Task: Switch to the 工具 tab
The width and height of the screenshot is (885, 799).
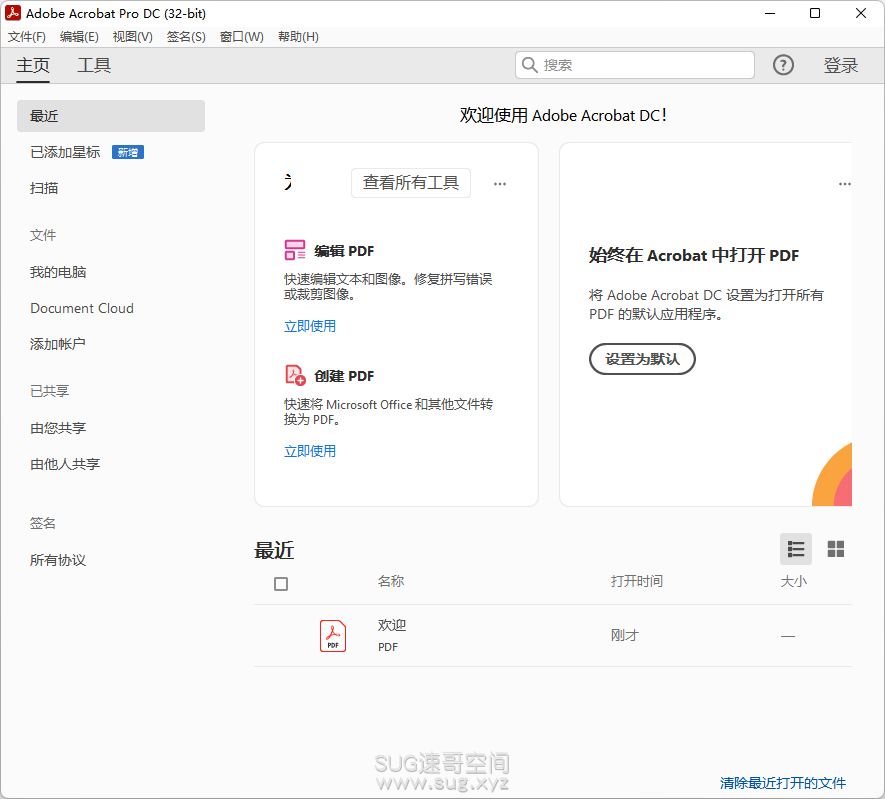Action: click(x=94, y=65)
